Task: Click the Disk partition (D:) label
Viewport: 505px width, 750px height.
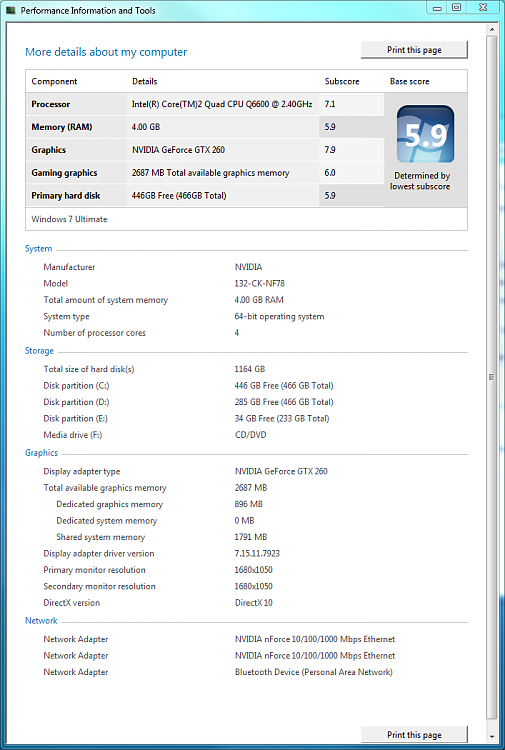Action: 77,402
